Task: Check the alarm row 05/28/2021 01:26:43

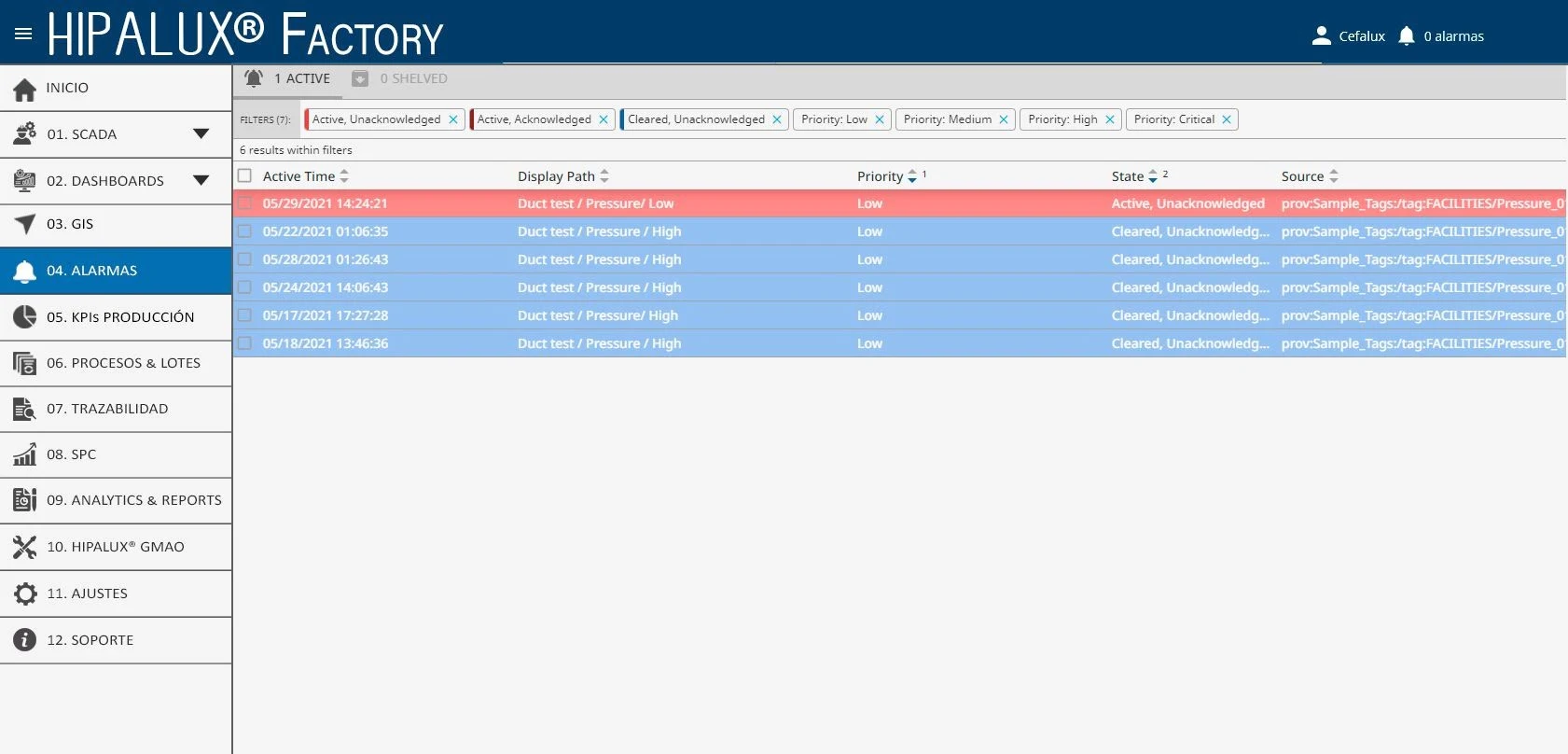Action: coord(245,259)
